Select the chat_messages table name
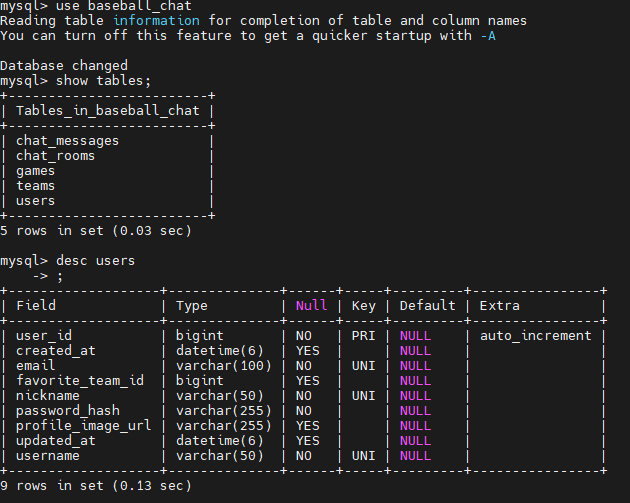 click(67, 141)
